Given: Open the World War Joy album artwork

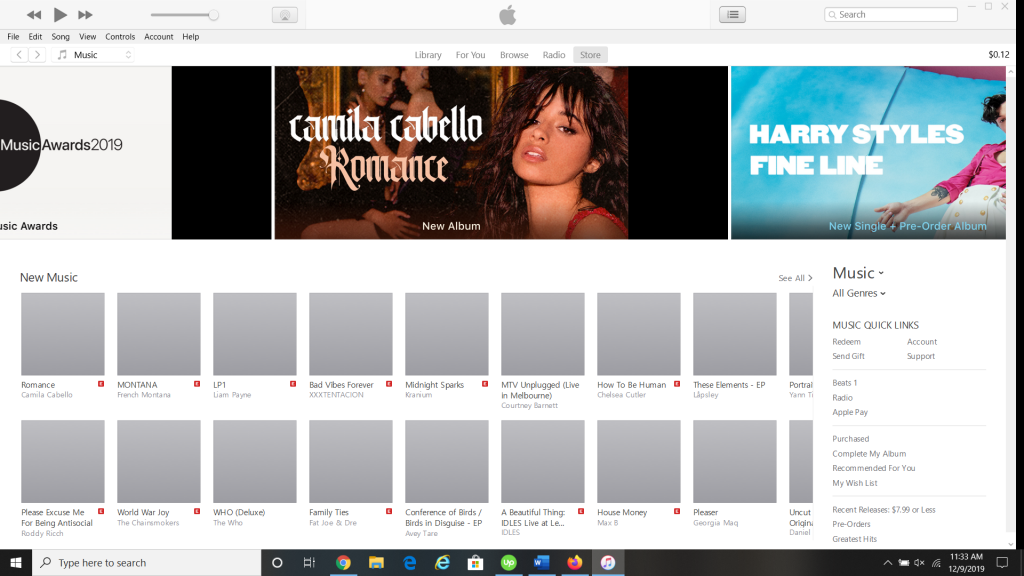Looking at the screenshot, I should (x=159, y=461).
